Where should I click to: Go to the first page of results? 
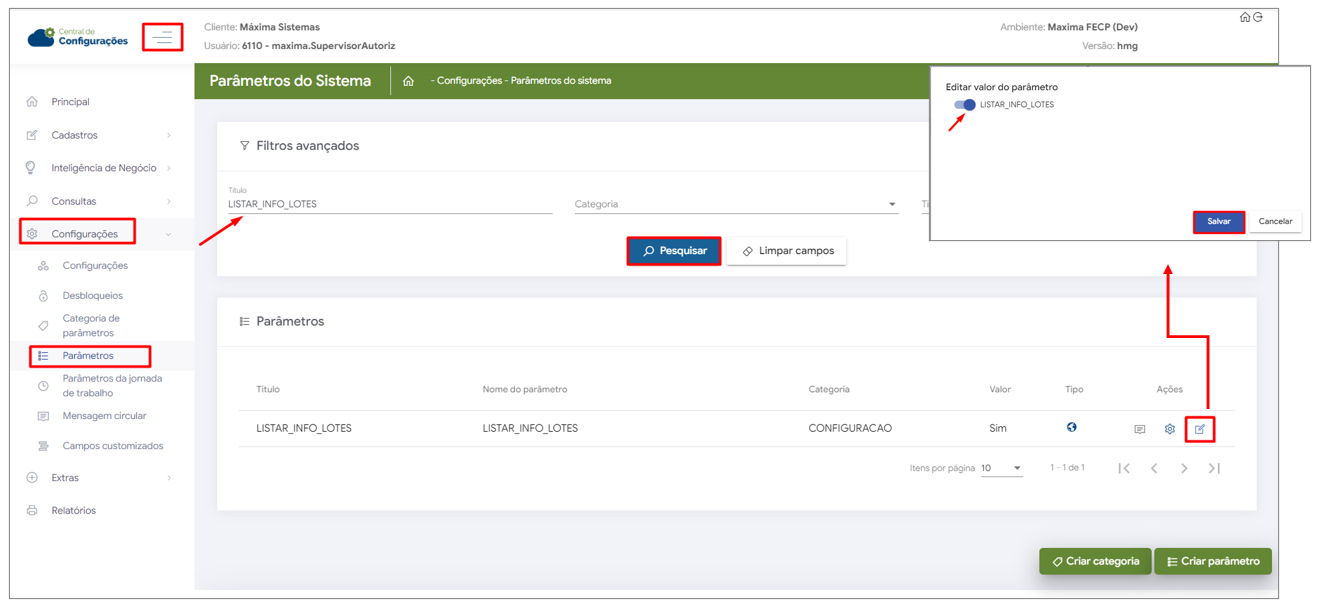coord(1124,468)
